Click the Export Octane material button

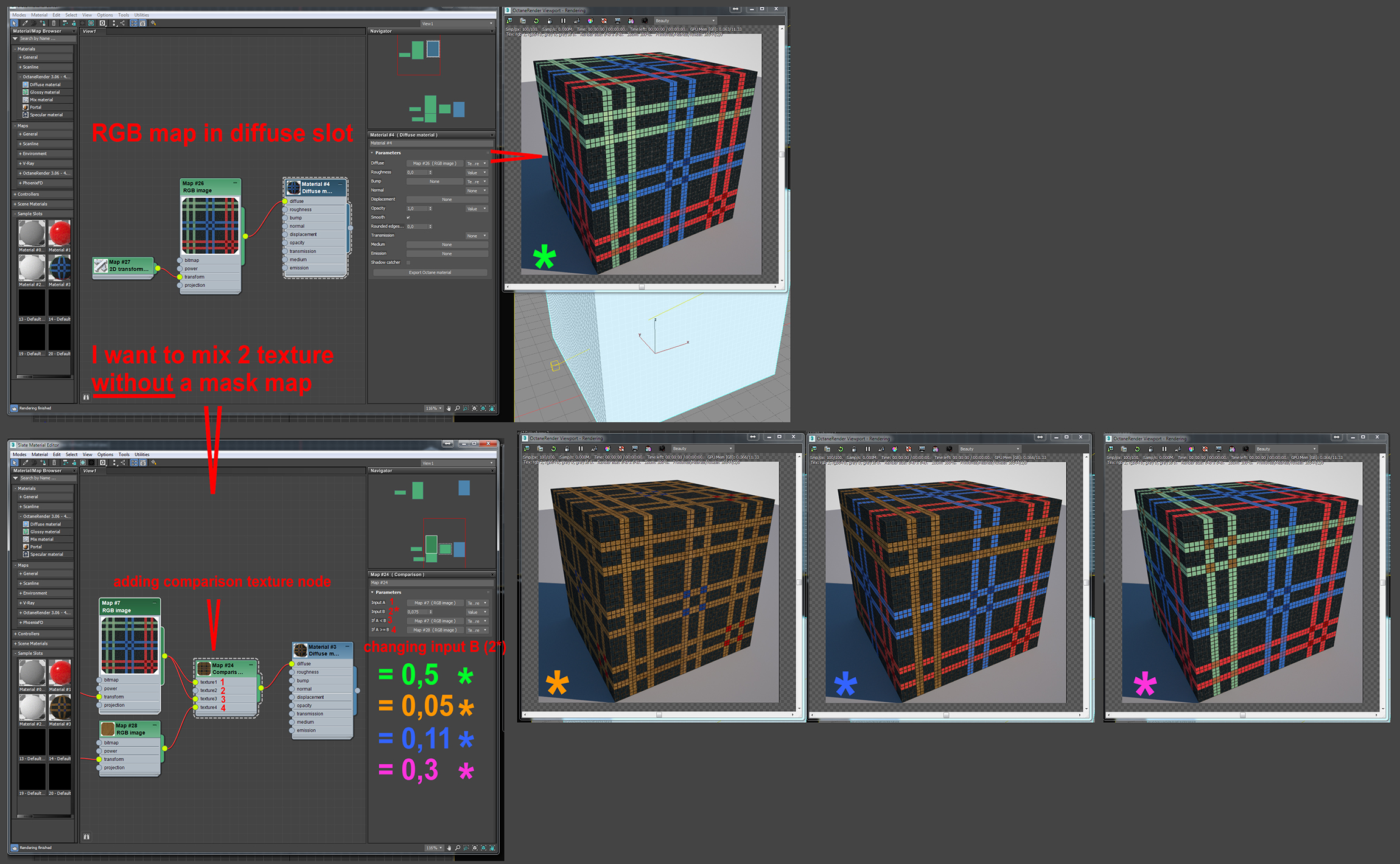point(430,272)
